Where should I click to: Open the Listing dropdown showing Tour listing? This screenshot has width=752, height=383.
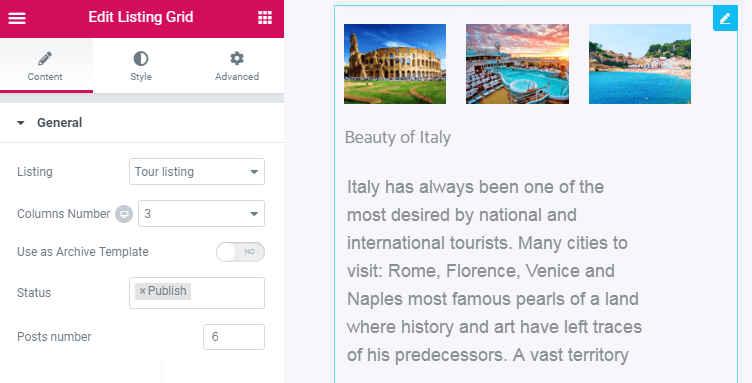coord(197,172)
